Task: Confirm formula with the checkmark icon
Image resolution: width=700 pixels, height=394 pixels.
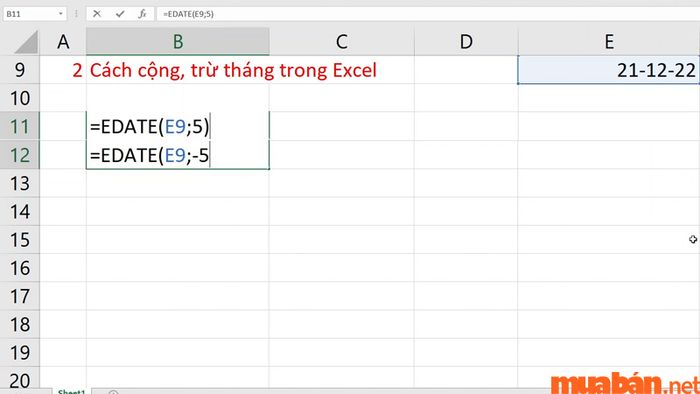Action: [120, 14]
